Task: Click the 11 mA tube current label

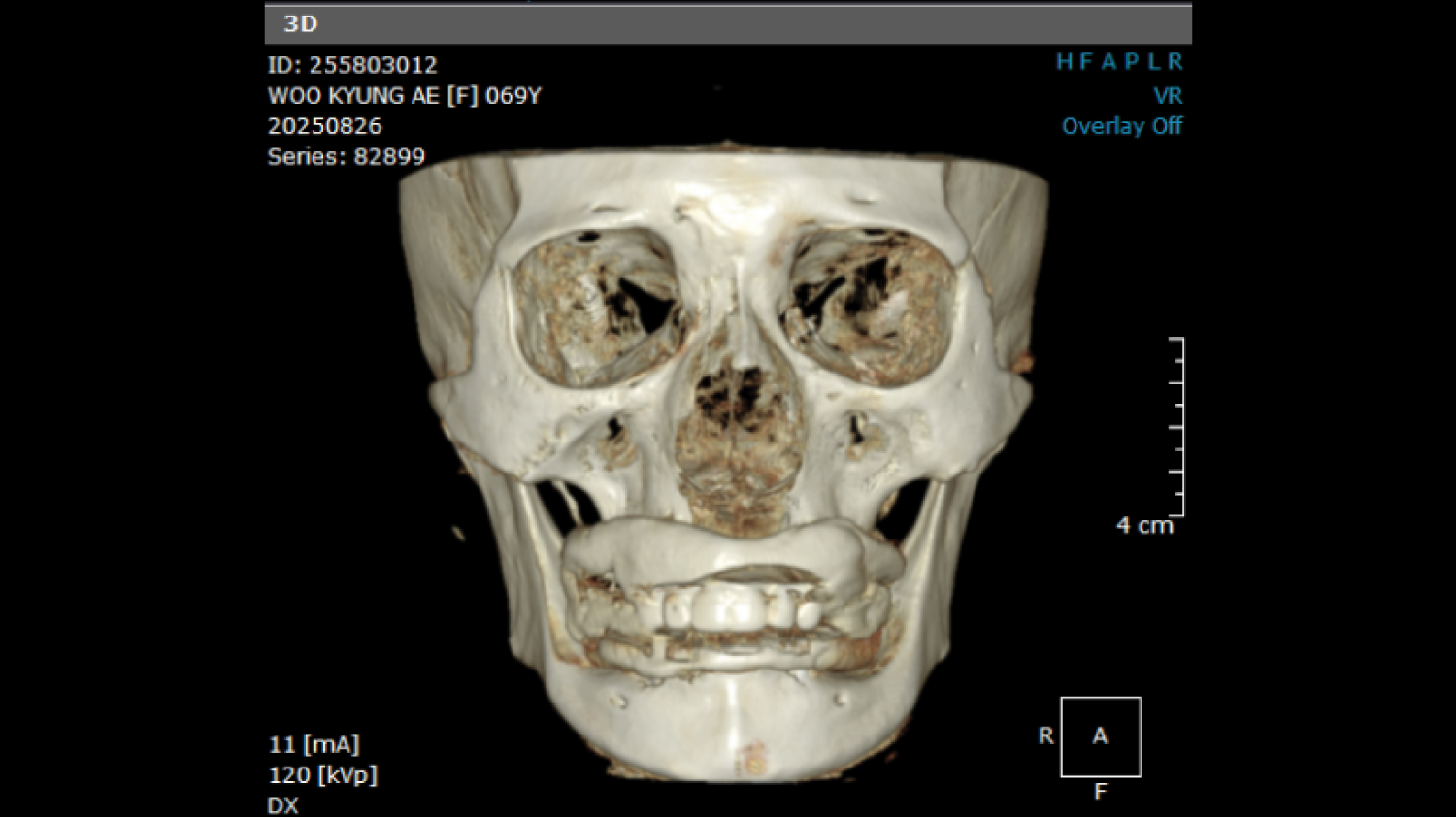Action: coord(314,744)
